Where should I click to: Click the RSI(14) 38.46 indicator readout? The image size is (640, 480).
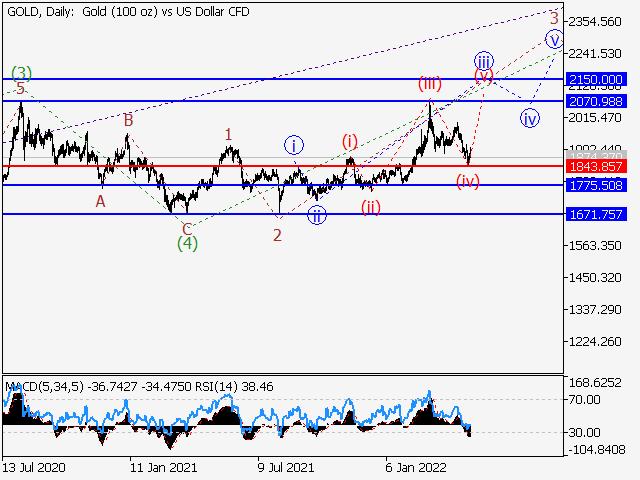tap(232, 387)
